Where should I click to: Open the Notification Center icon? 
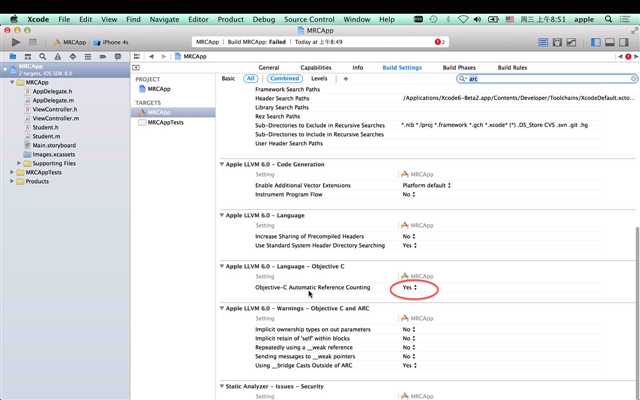pyautogui.click(x=624, y=19)
